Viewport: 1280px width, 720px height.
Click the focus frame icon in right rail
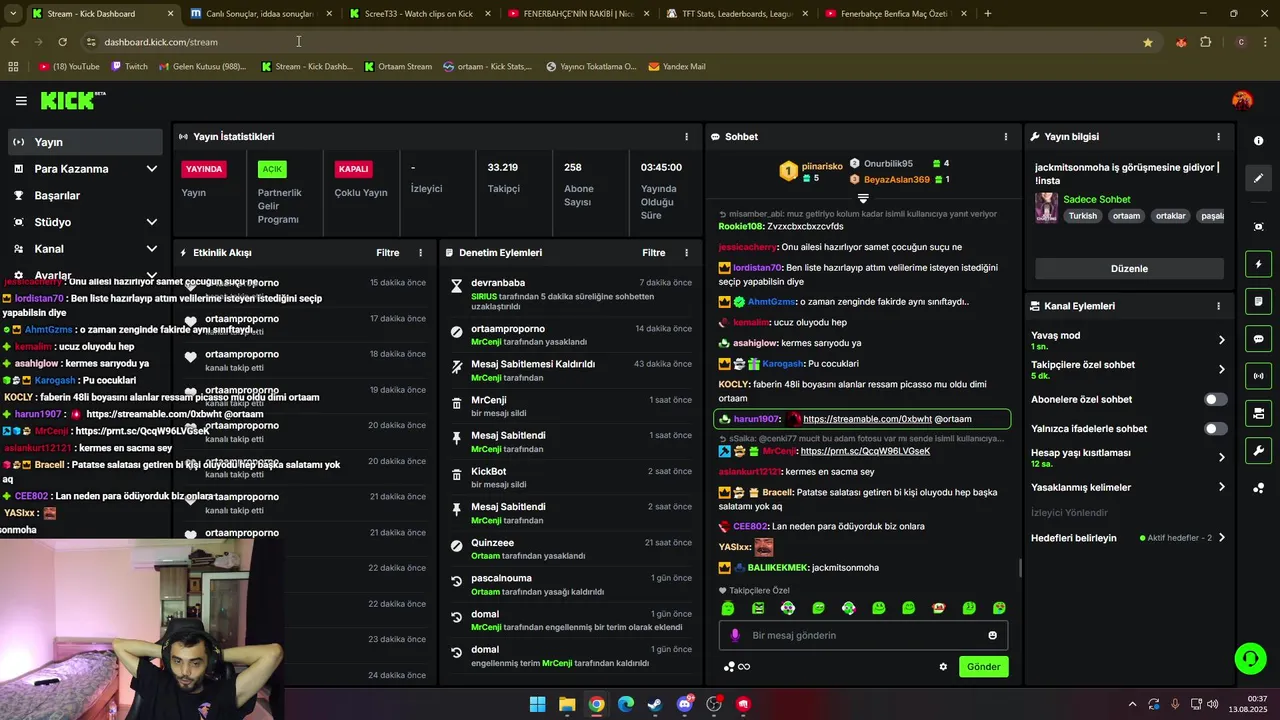click(1258, 227)
